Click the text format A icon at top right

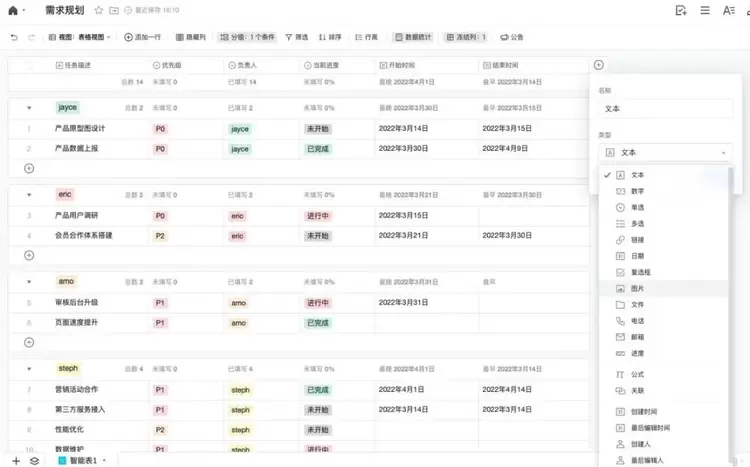tap(728, 10)
